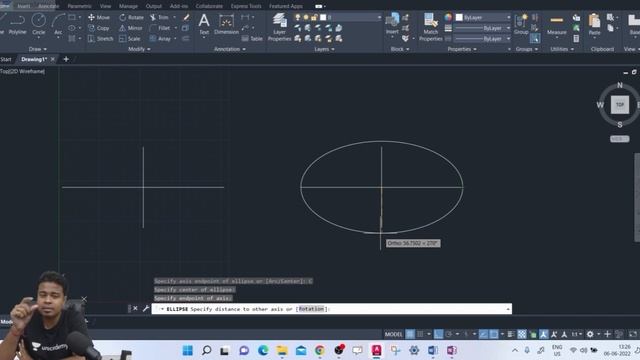The image size is (640, 360).
Task: Activate the Rotate tool
Action: pyautogui.click(x=131, y=18)
